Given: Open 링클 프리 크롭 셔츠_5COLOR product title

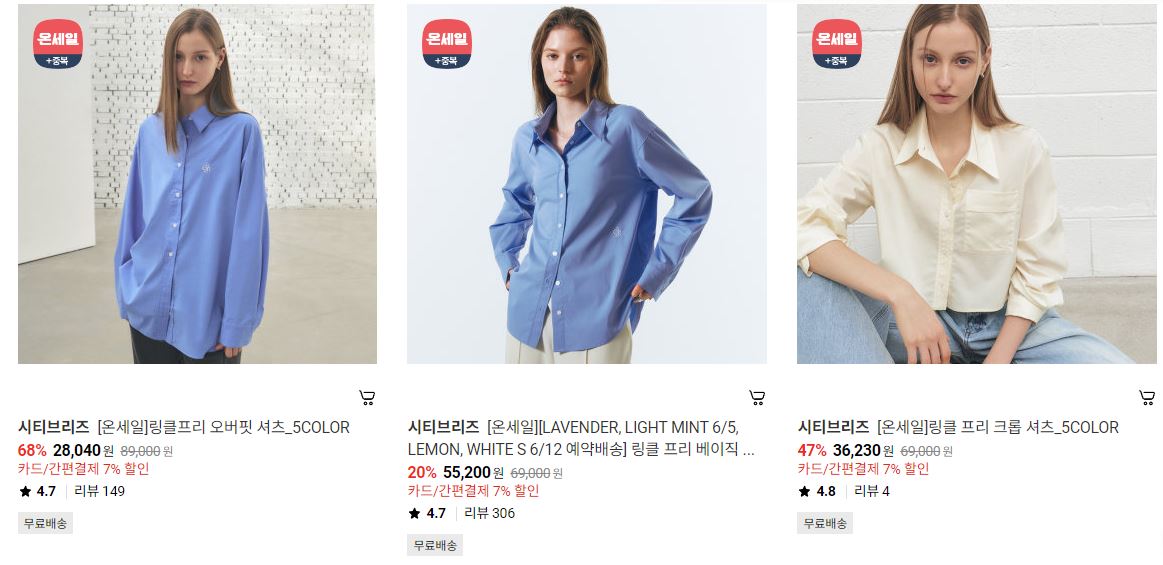Looking at the screenshot, I should tap(998, 427).
